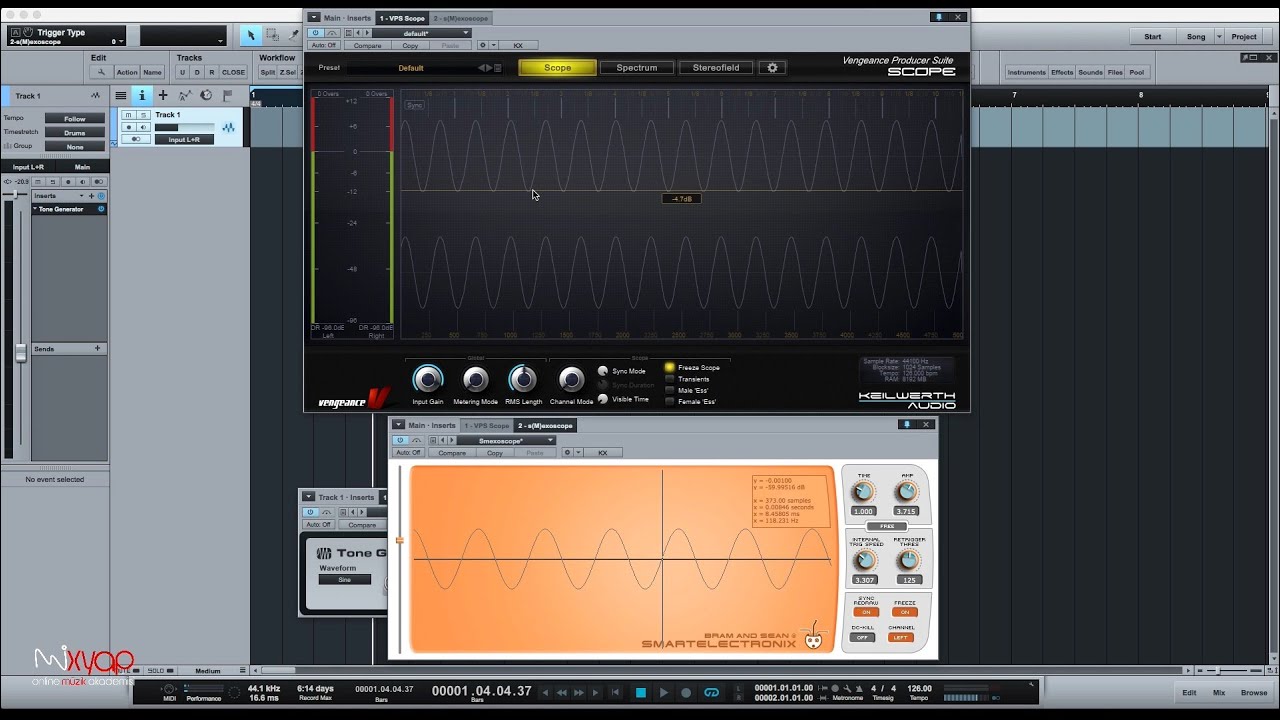
Task: Show automation icon in track toolbar
Action: click(185, 96)
